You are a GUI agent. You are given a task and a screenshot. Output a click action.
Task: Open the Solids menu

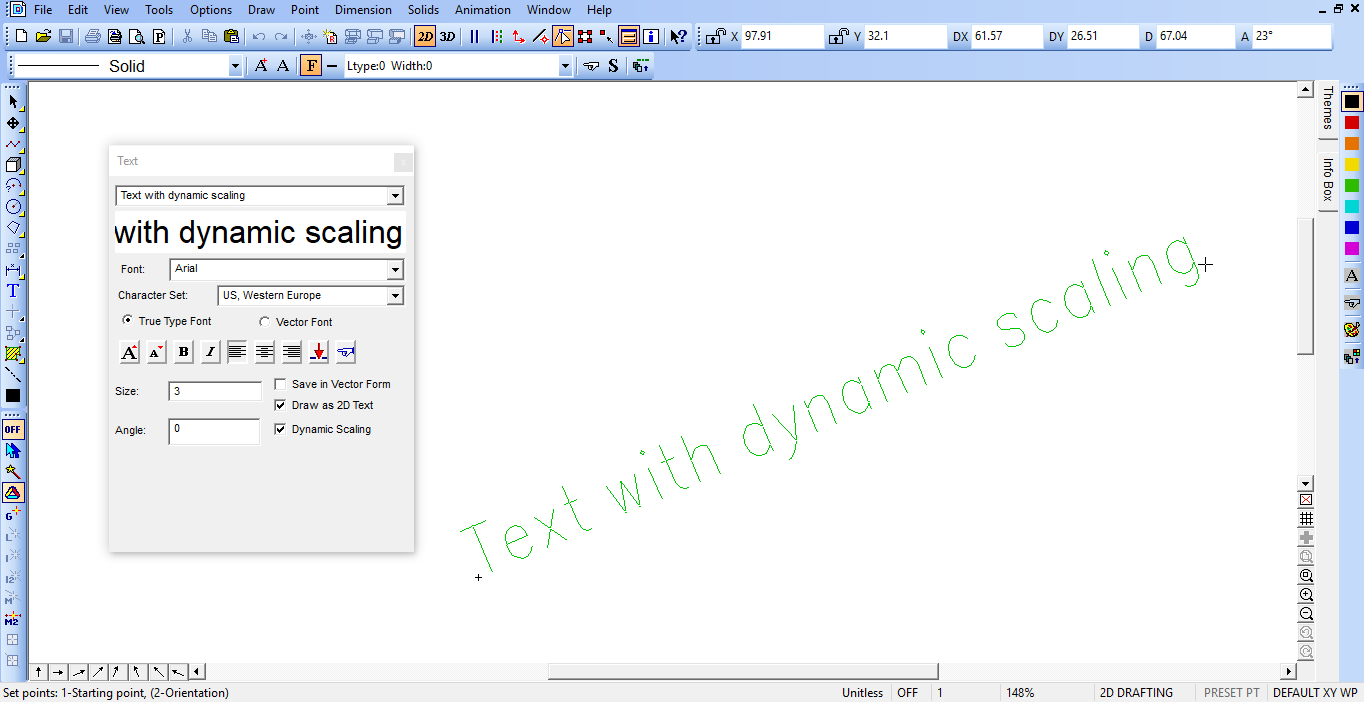coord(423,10)
